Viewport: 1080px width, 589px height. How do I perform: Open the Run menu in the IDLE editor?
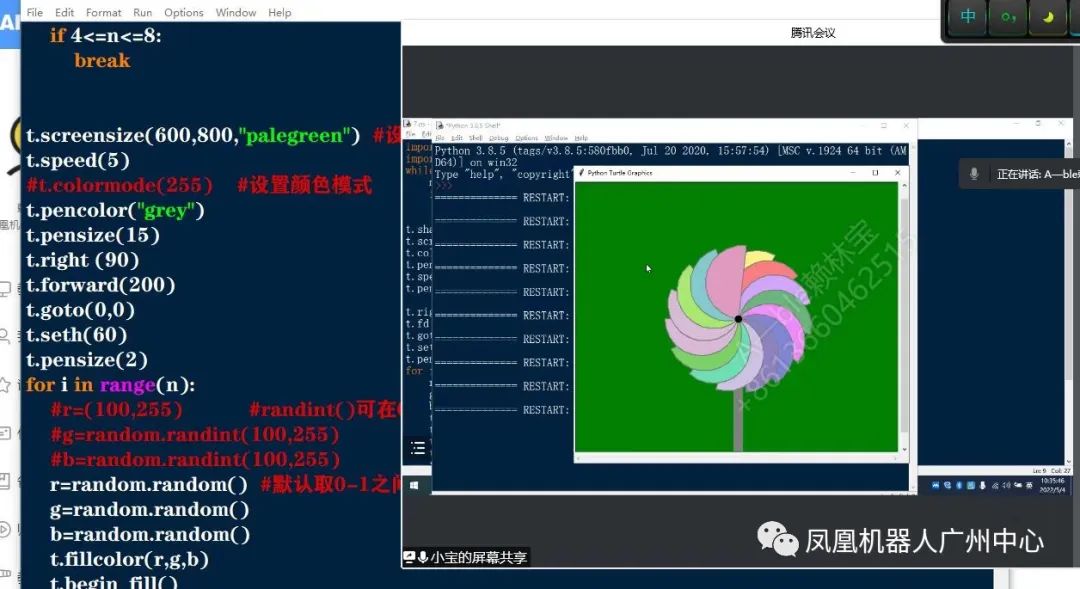pos(142,12)
